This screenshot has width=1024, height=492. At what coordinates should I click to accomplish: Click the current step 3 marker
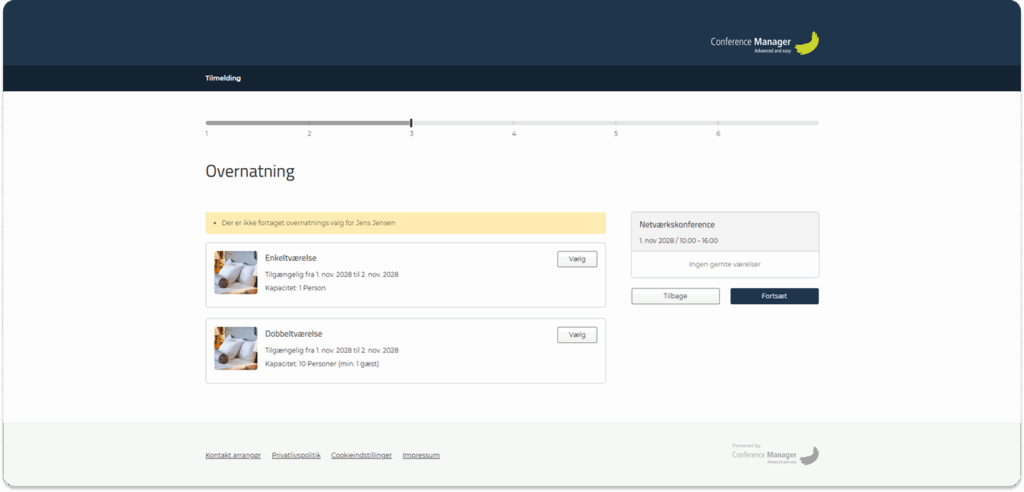point(411,124)
